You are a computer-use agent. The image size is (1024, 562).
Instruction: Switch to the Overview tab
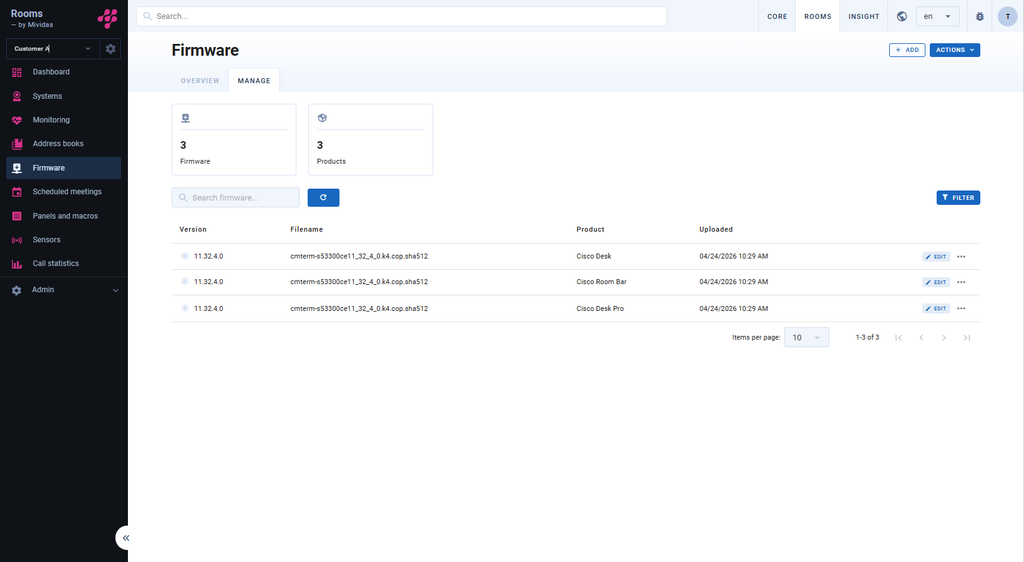tap(200, 81)
